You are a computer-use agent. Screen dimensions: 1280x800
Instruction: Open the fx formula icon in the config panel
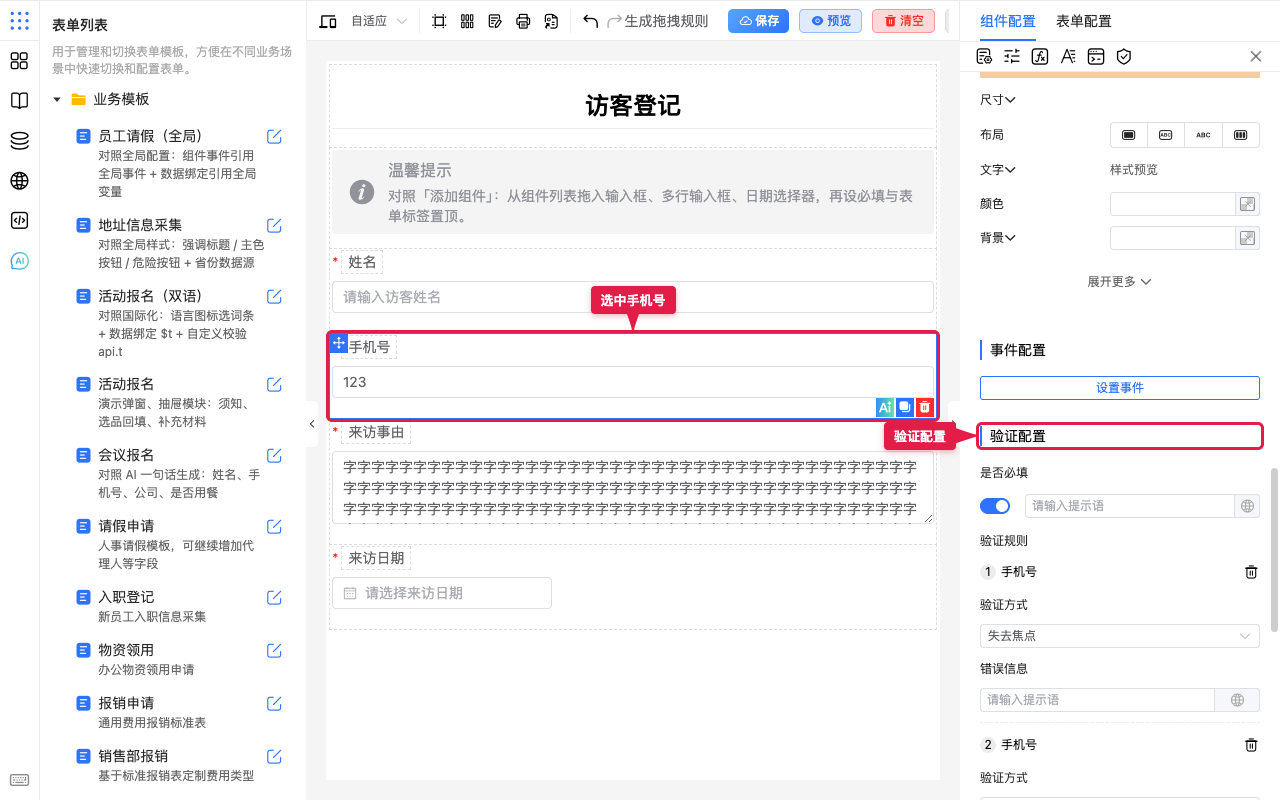1040,57
